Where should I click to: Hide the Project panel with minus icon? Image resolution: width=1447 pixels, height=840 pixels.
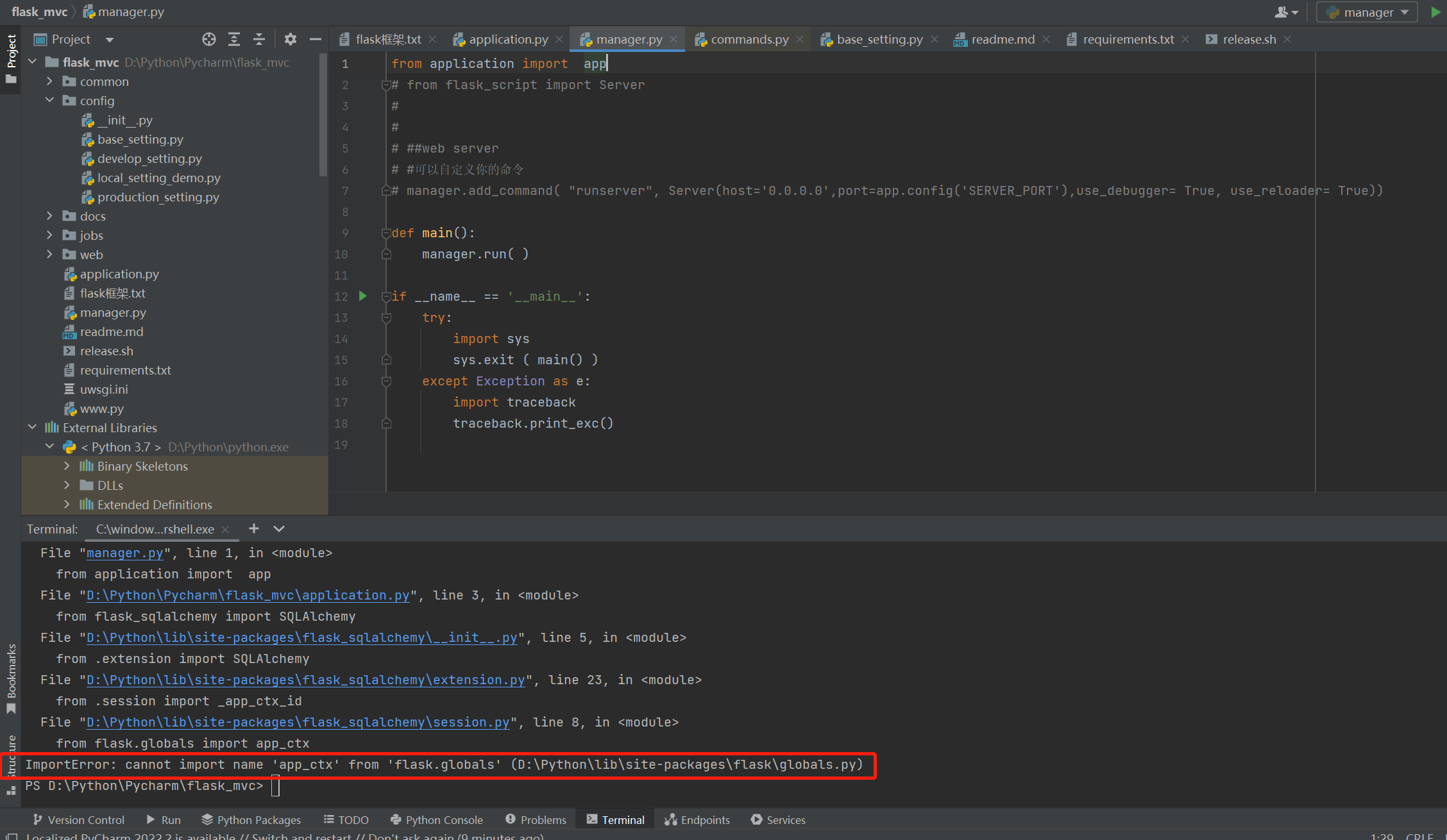[315, 39]
